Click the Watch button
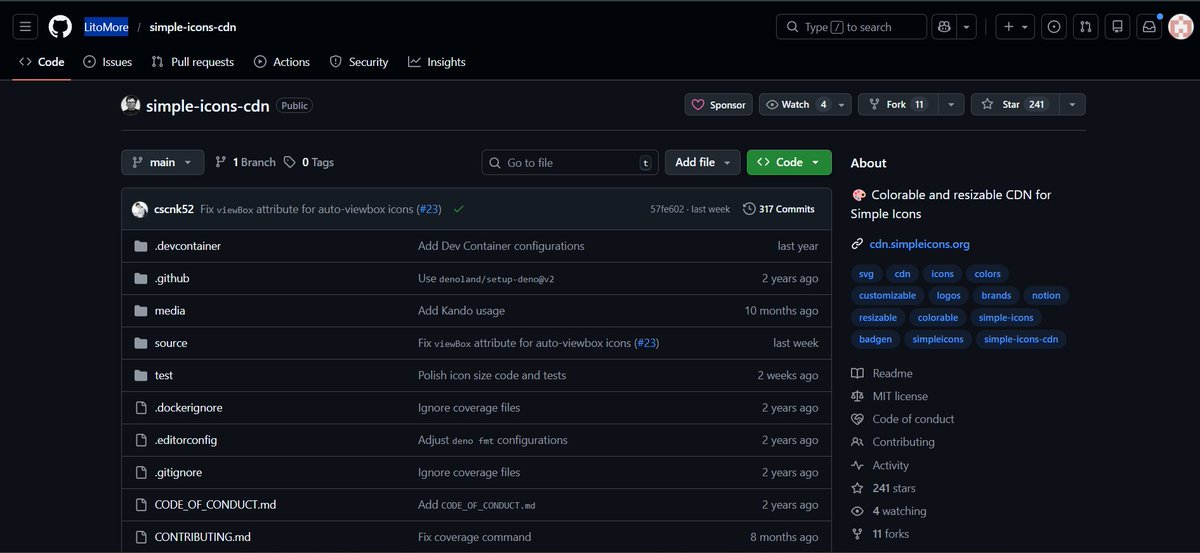Viewport: 1200px width, 553px height. coord(796,105)
